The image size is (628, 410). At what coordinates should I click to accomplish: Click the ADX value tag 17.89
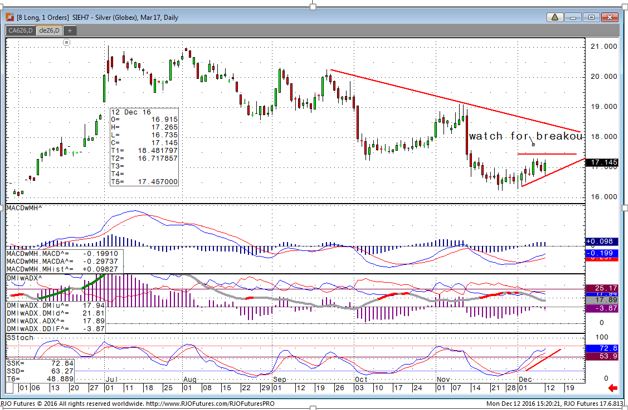(602, 300)
